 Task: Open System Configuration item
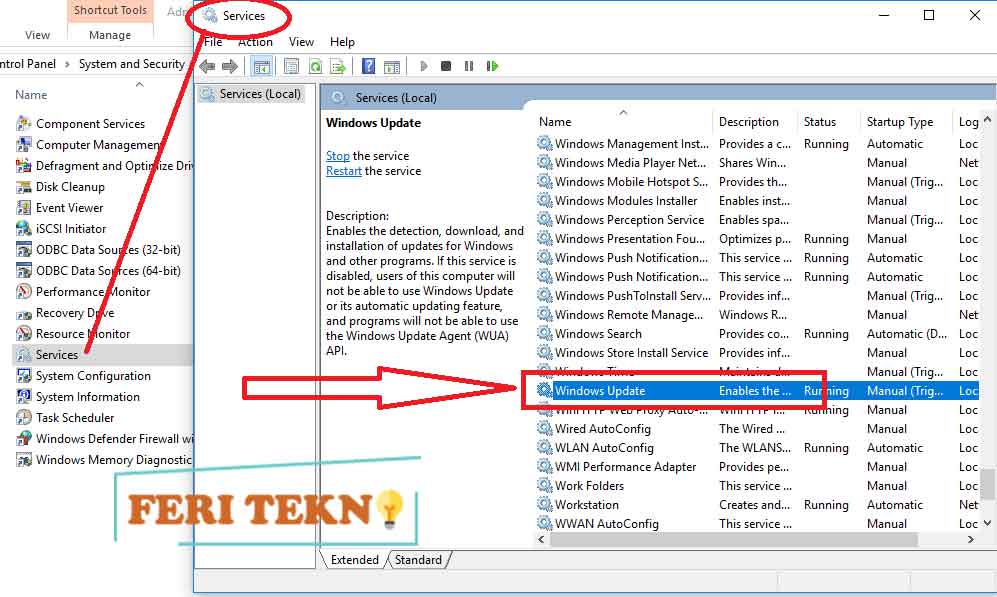(x=83, y=376)
